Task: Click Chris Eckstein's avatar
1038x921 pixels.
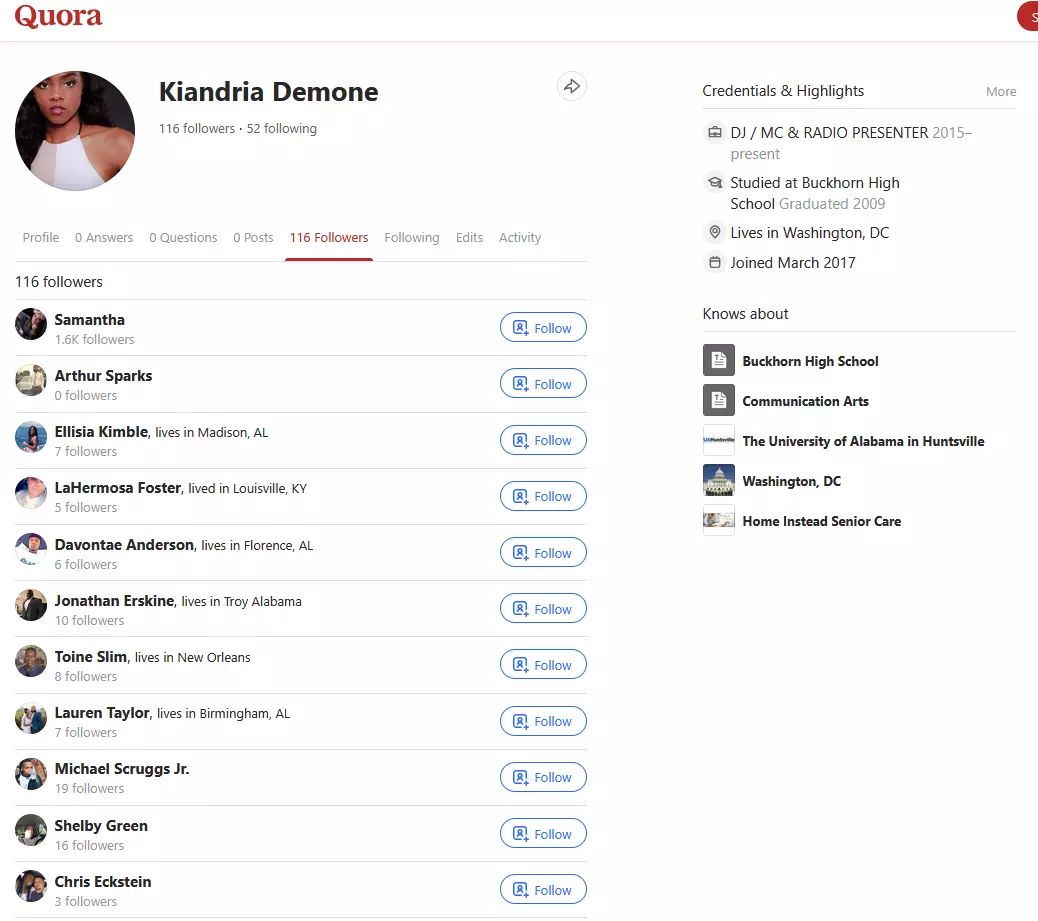Action: [x=31, y=886]
